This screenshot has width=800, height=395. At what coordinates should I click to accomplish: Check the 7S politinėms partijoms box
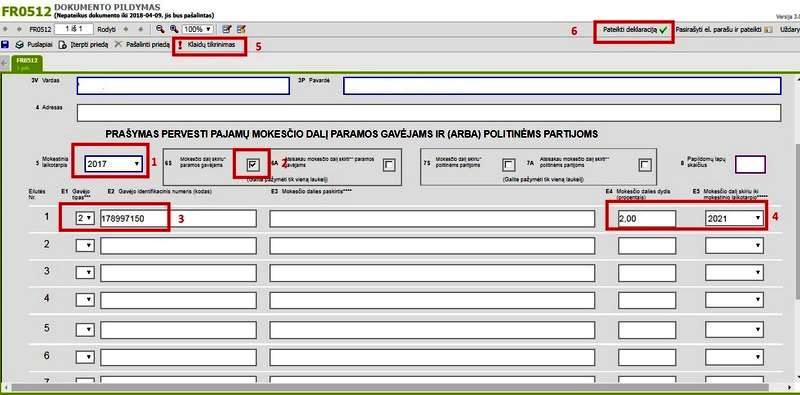[x=508, y=164]
